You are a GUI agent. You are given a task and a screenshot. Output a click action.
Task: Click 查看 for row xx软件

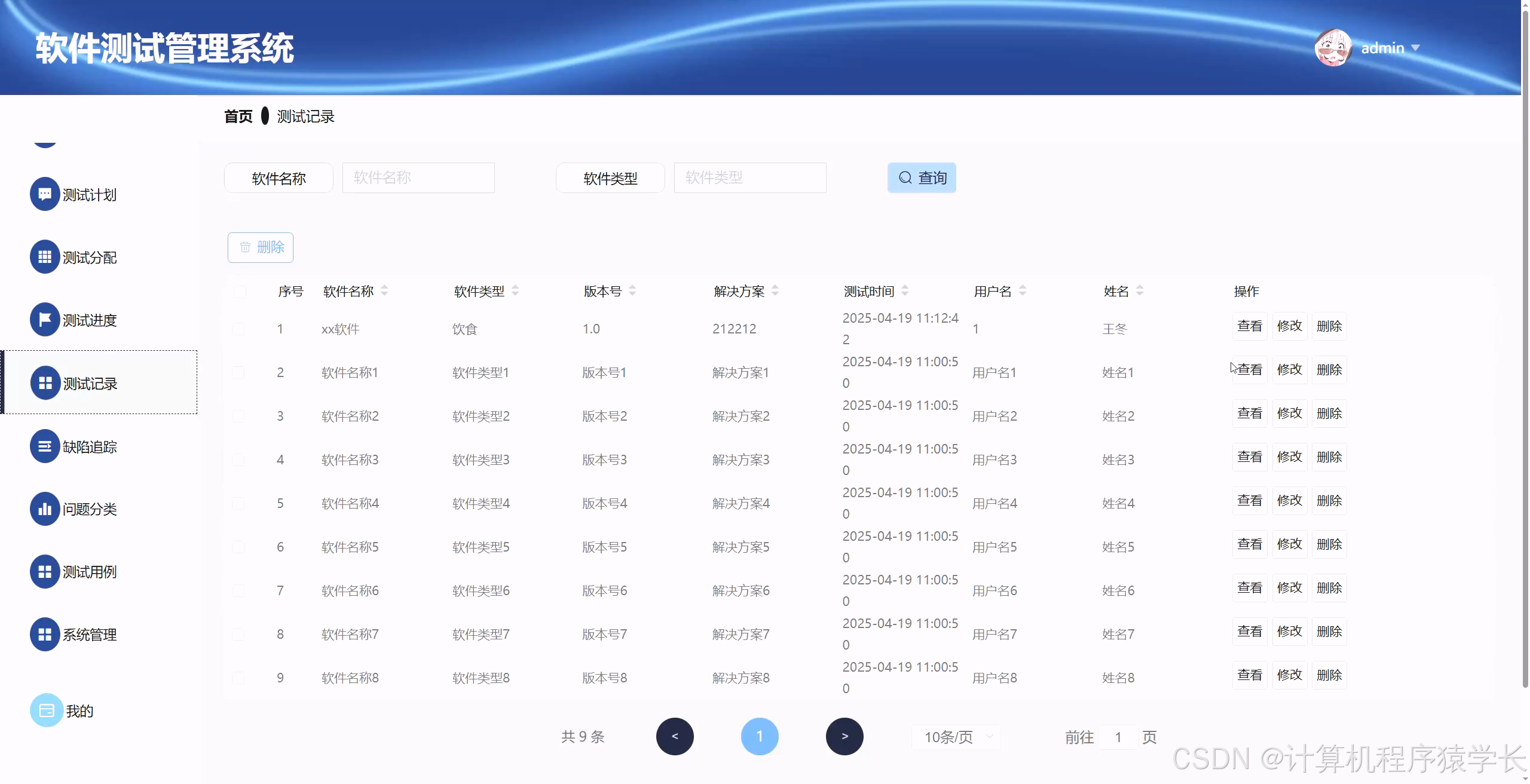click(x=1250, y=326)
